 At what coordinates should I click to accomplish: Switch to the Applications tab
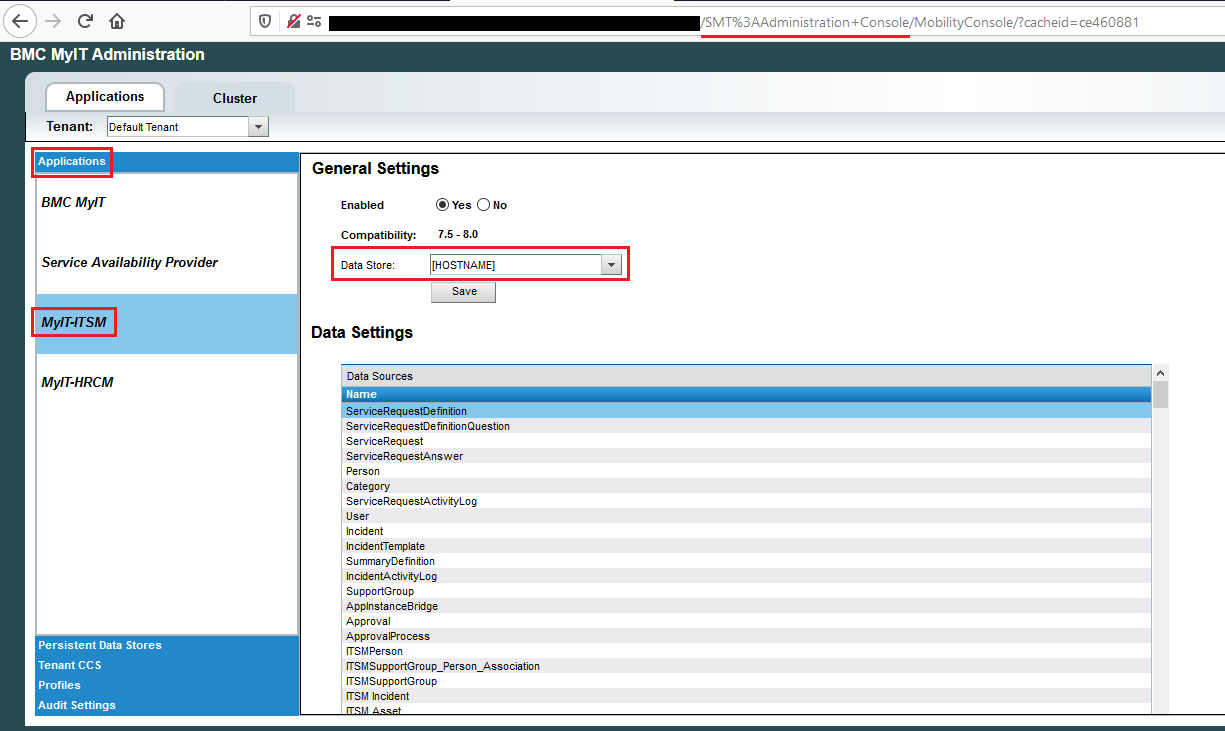pos(105,97)
